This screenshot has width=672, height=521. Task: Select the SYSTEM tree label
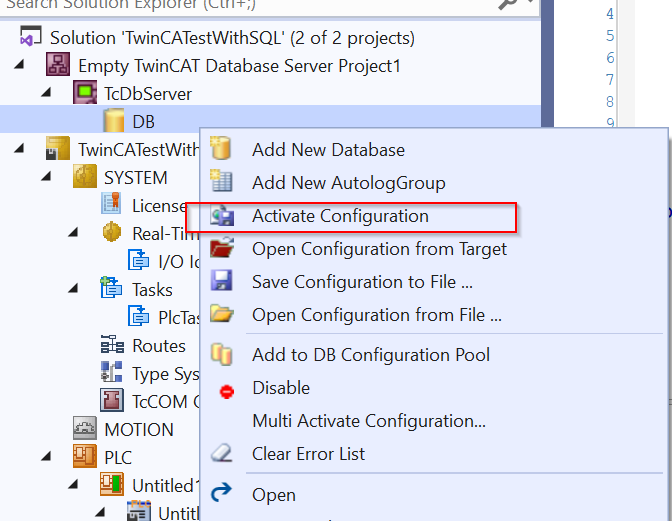135,178
